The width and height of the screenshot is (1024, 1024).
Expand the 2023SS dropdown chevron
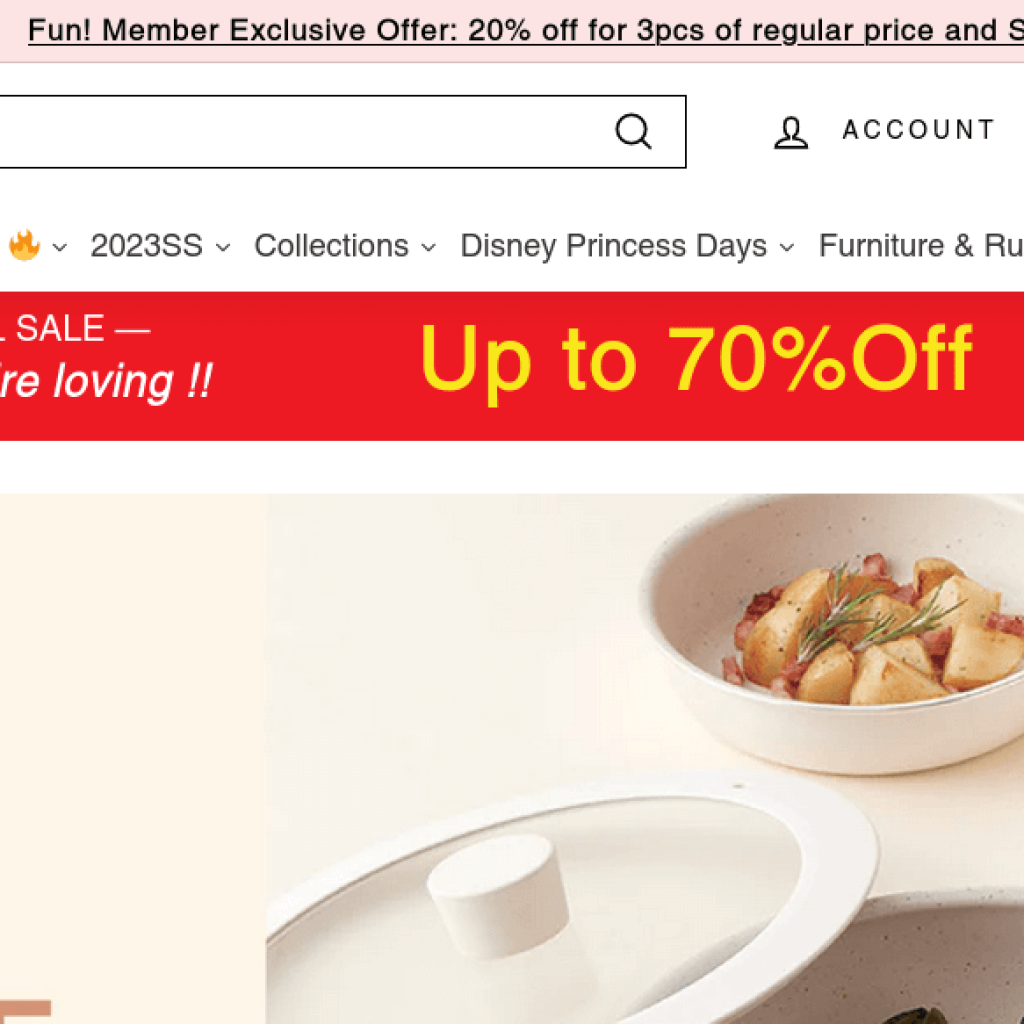223,248
